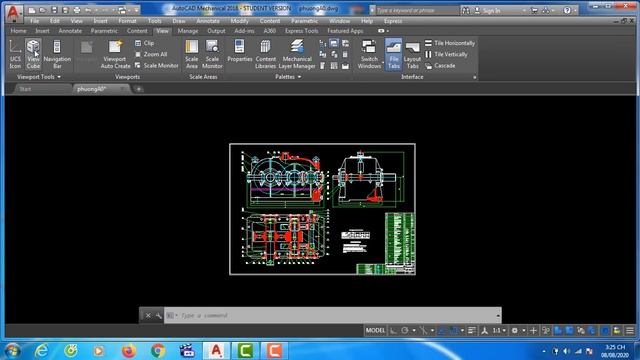This screenshot has width=640, height=360.
Task: Click Tile Vertically
Action: (x=446, y=54)
